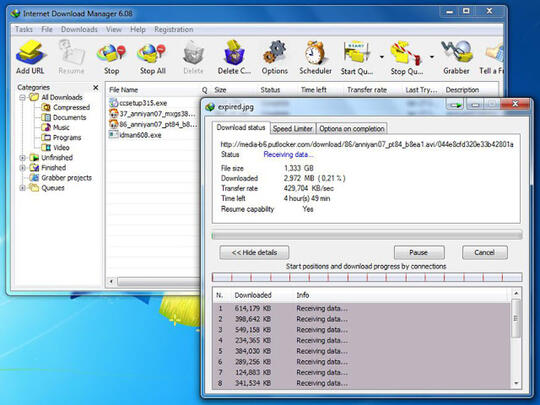Screen dimensions: 540x405
Task: Click the arrow icon in expired.jpg title bar
Action: point(455,105)
